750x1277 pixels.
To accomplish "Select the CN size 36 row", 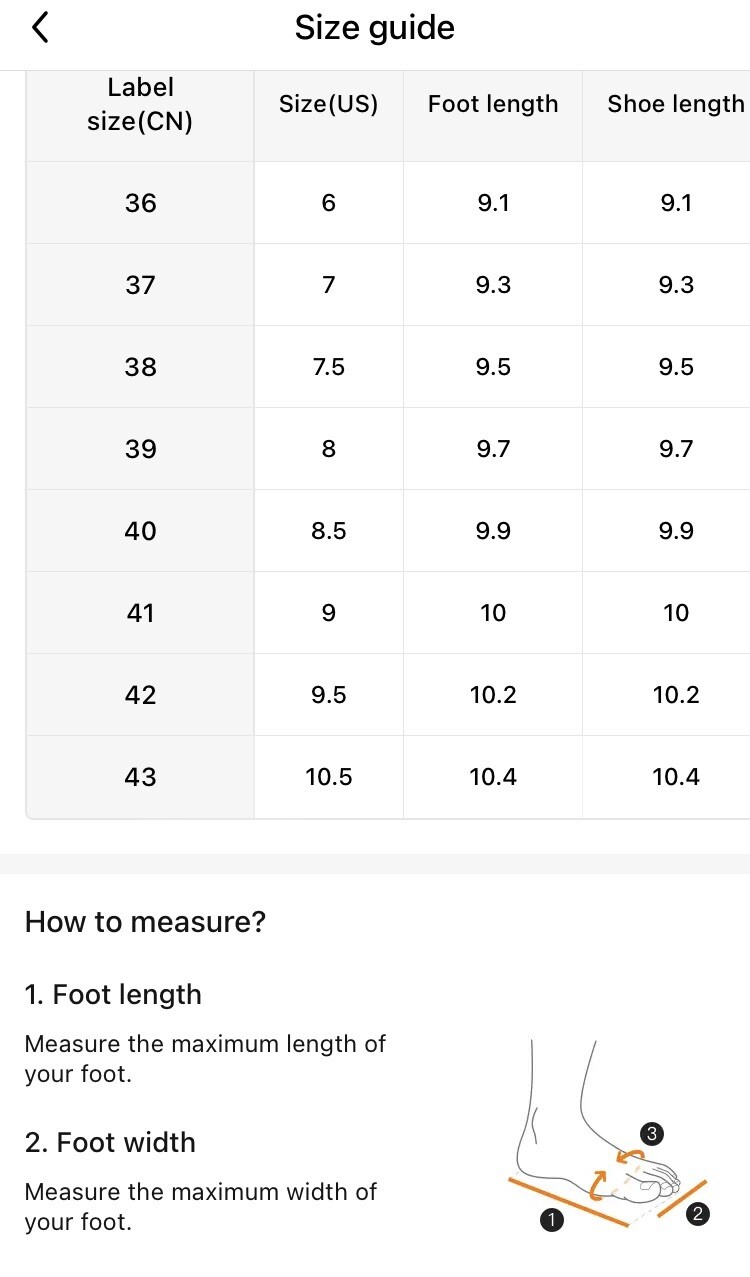I will (388, 203).
